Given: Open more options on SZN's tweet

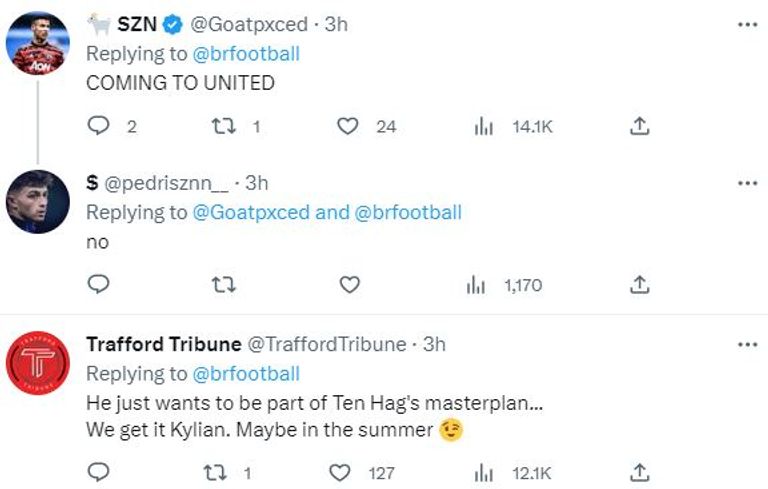Looking at the screenshot, I should tap(746, 23).
